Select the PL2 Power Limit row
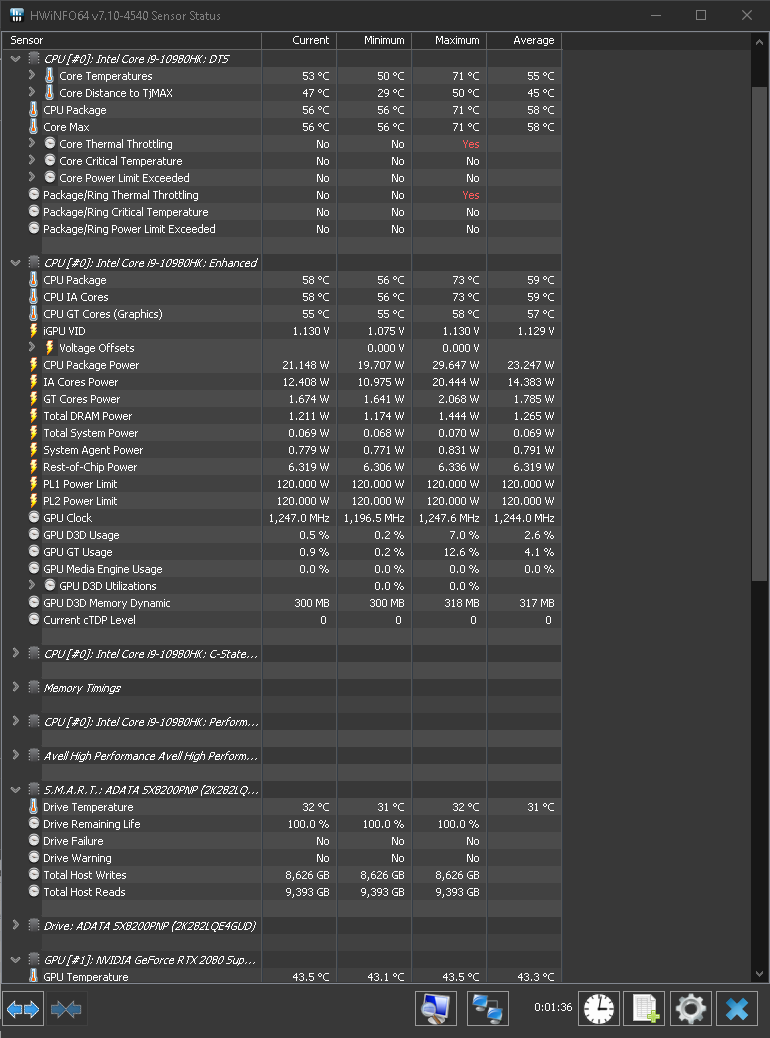 [x=281, y=501]
